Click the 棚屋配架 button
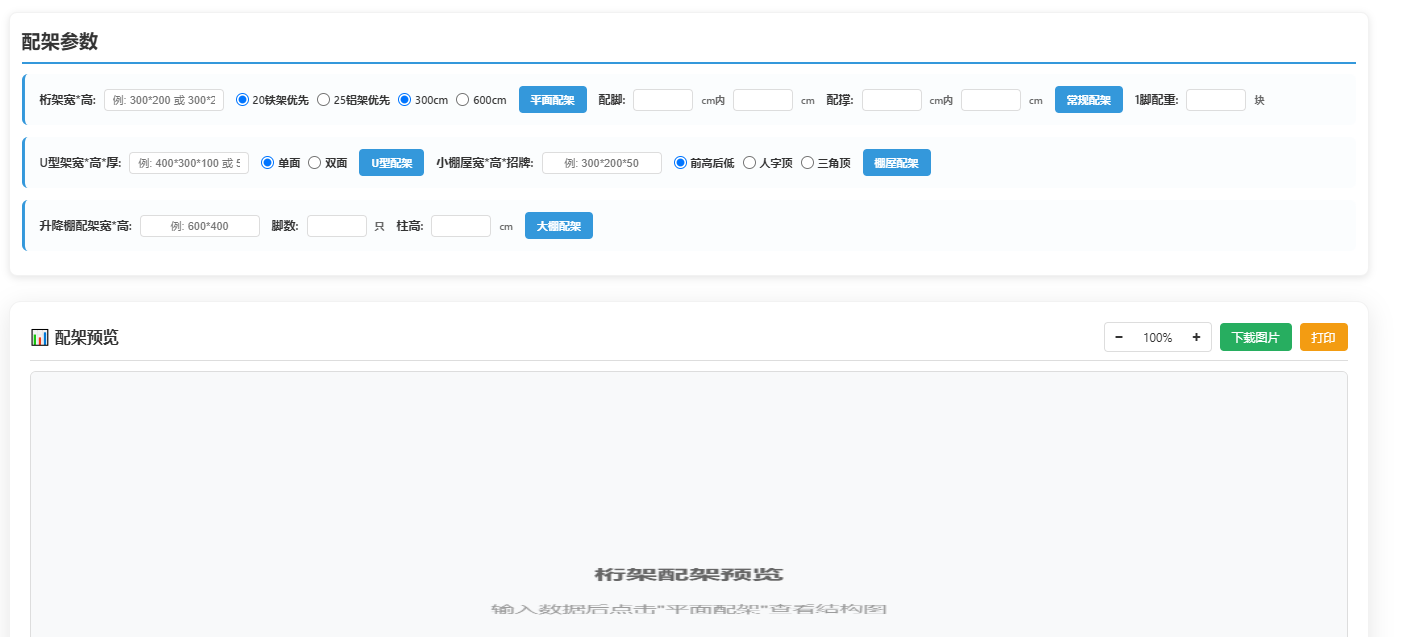Screen dimensions: 1410x637 pos(896,163)
